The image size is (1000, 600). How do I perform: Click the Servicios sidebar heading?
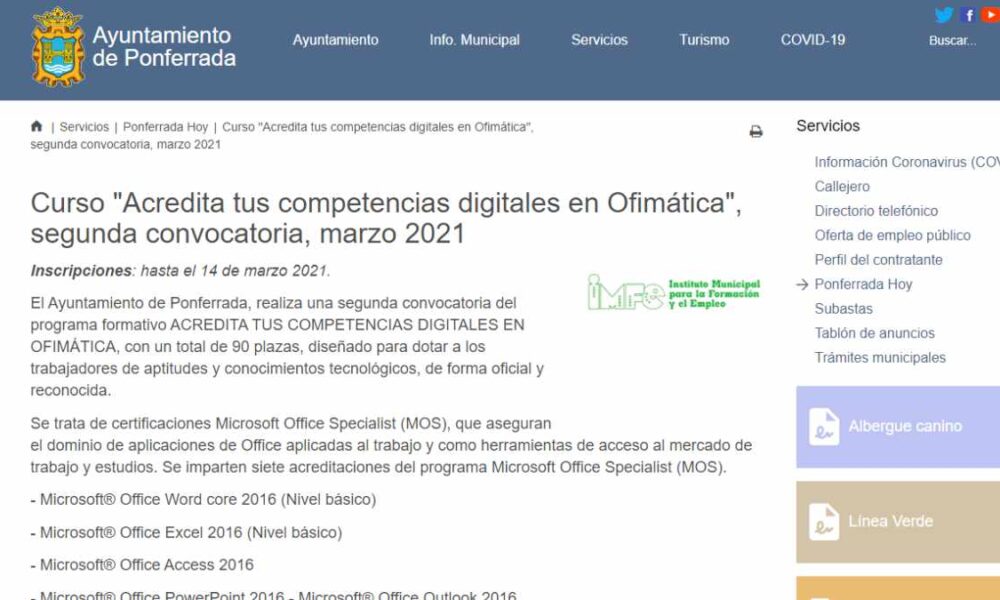(x=828, y=126)
